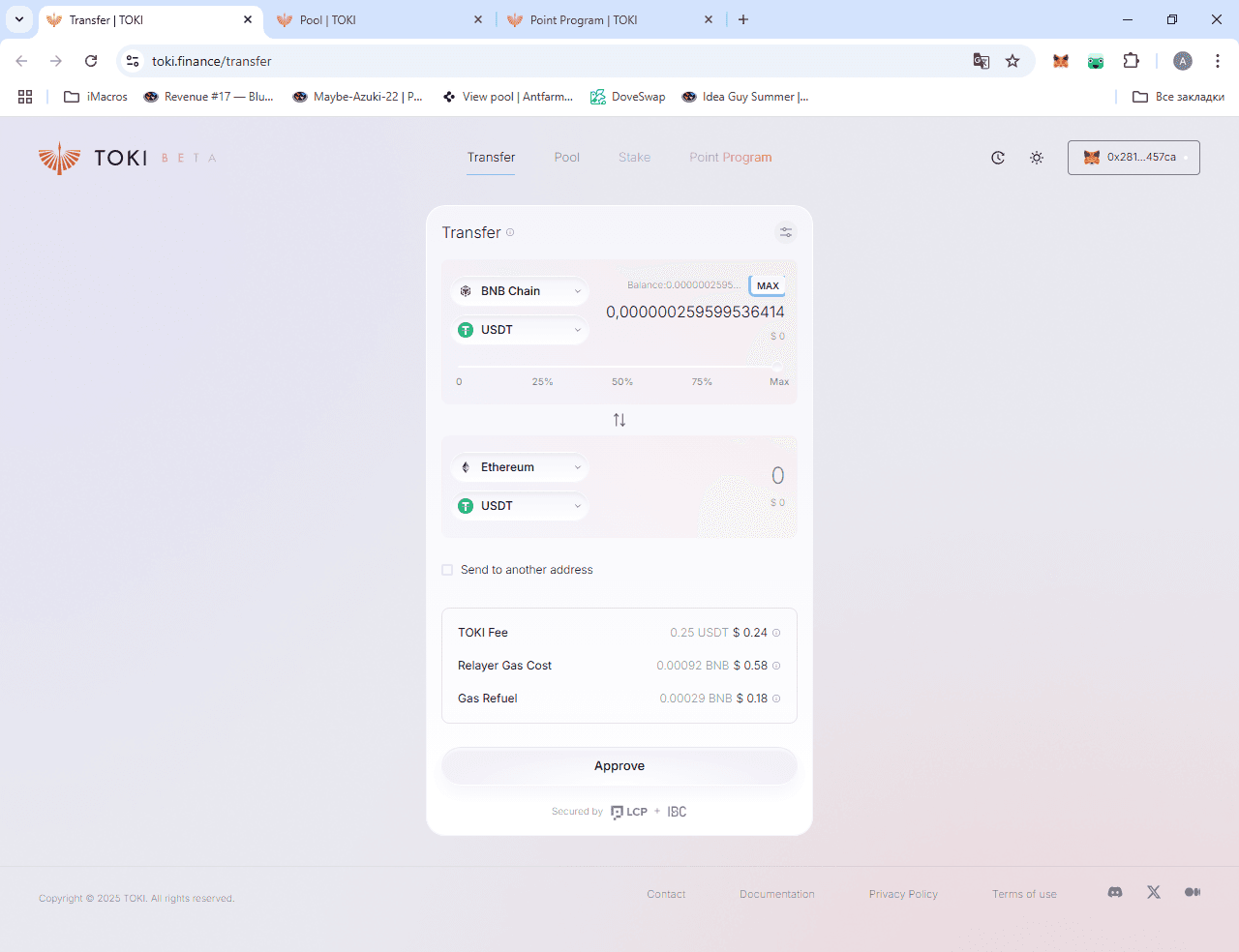
Task: Select the Transfer nav tab
Action: (x=491, y=158)
